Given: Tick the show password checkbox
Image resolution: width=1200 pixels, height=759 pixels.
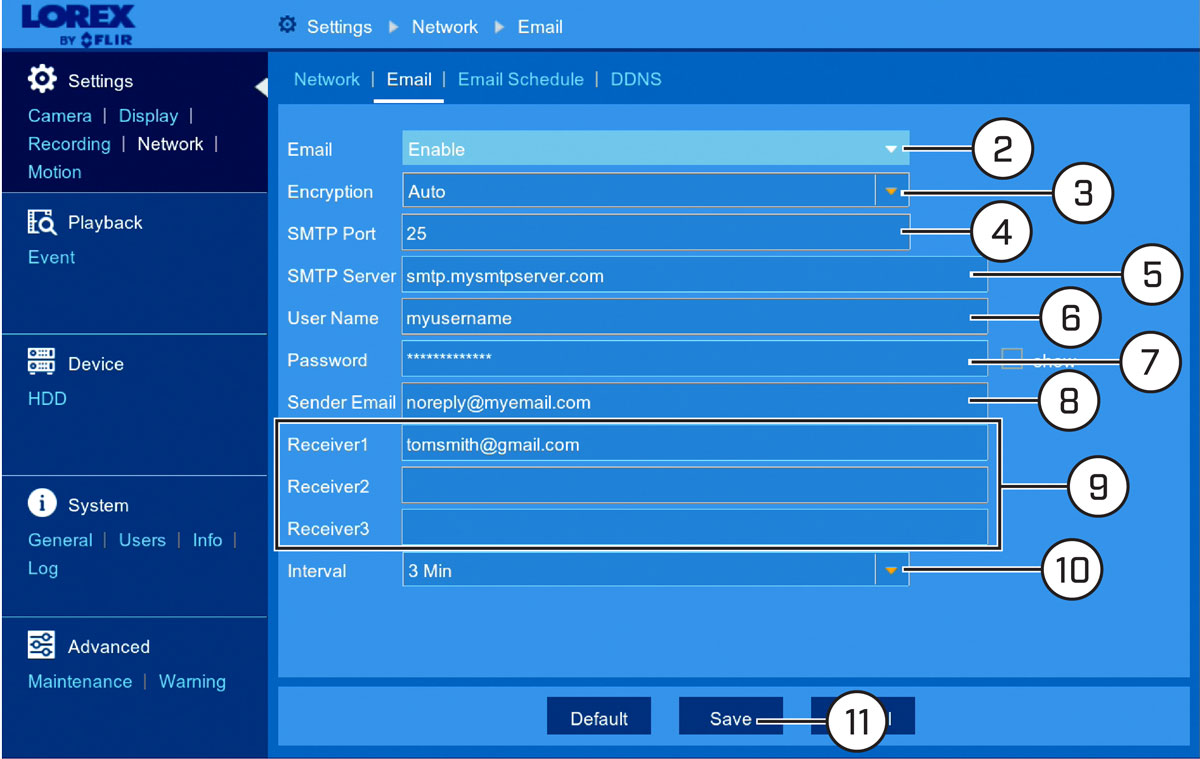Looking at the screenshot, I should [1012, 360].
